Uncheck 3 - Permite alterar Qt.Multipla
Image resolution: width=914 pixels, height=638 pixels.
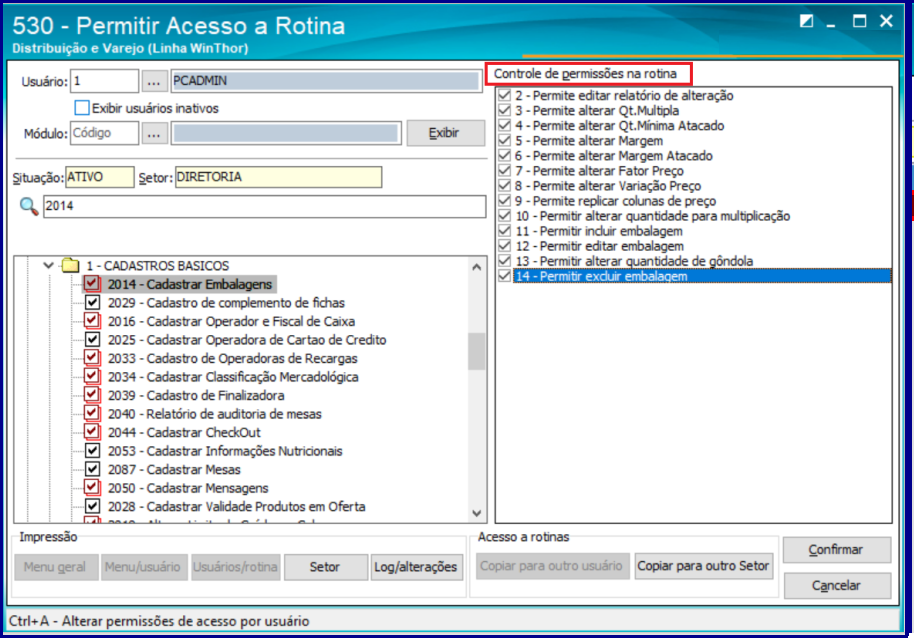click(x=505, y=111)
